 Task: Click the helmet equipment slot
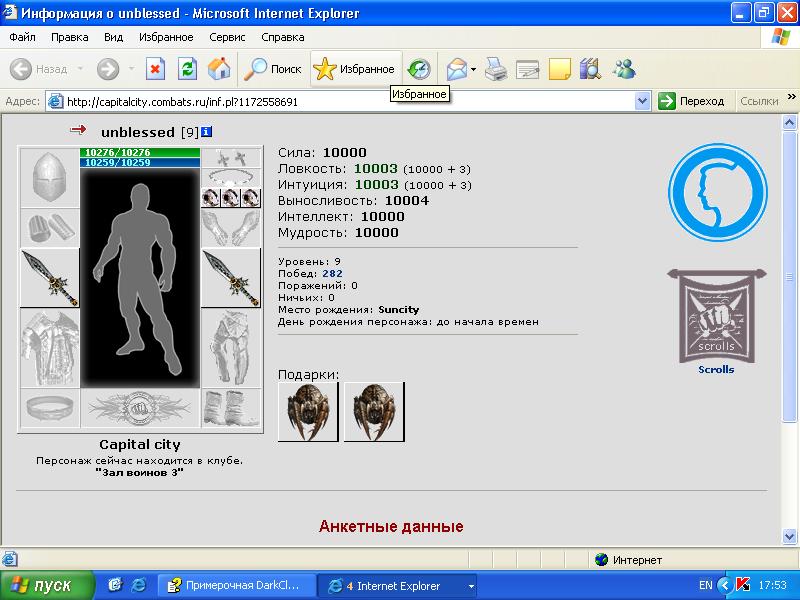49,178
